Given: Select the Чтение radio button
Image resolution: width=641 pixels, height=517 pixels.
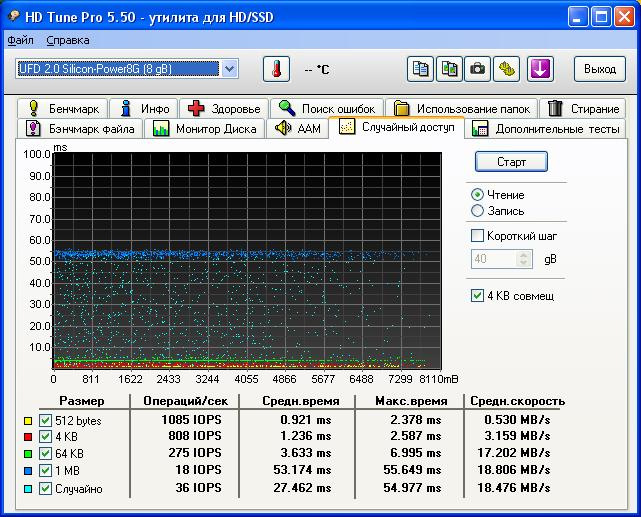Looking at the screenshot, I should (477, 195).
